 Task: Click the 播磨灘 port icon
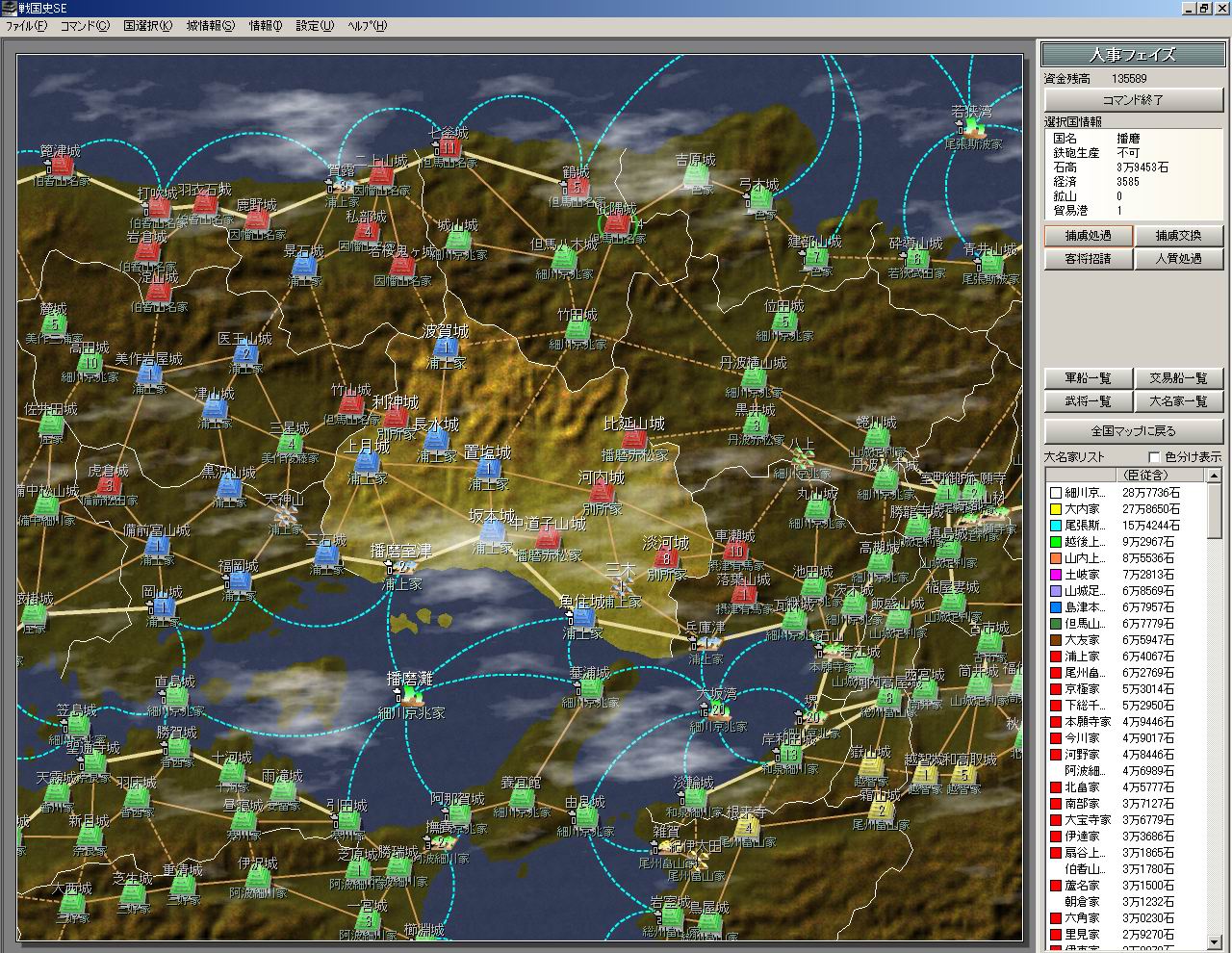pos(410,697)
